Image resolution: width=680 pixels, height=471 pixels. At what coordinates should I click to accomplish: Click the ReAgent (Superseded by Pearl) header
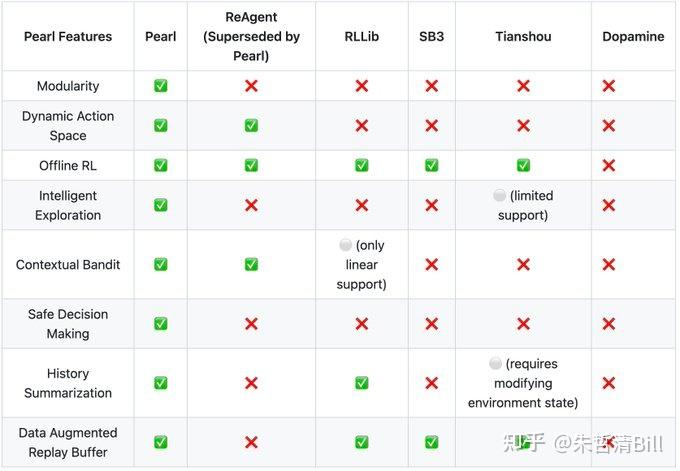click(x=251, y=37)
